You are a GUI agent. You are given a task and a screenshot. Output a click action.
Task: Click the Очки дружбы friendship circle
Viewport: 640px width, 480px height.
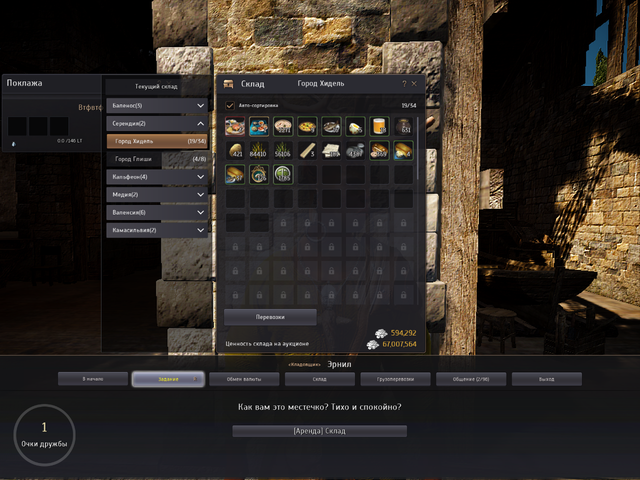[44, 435]
